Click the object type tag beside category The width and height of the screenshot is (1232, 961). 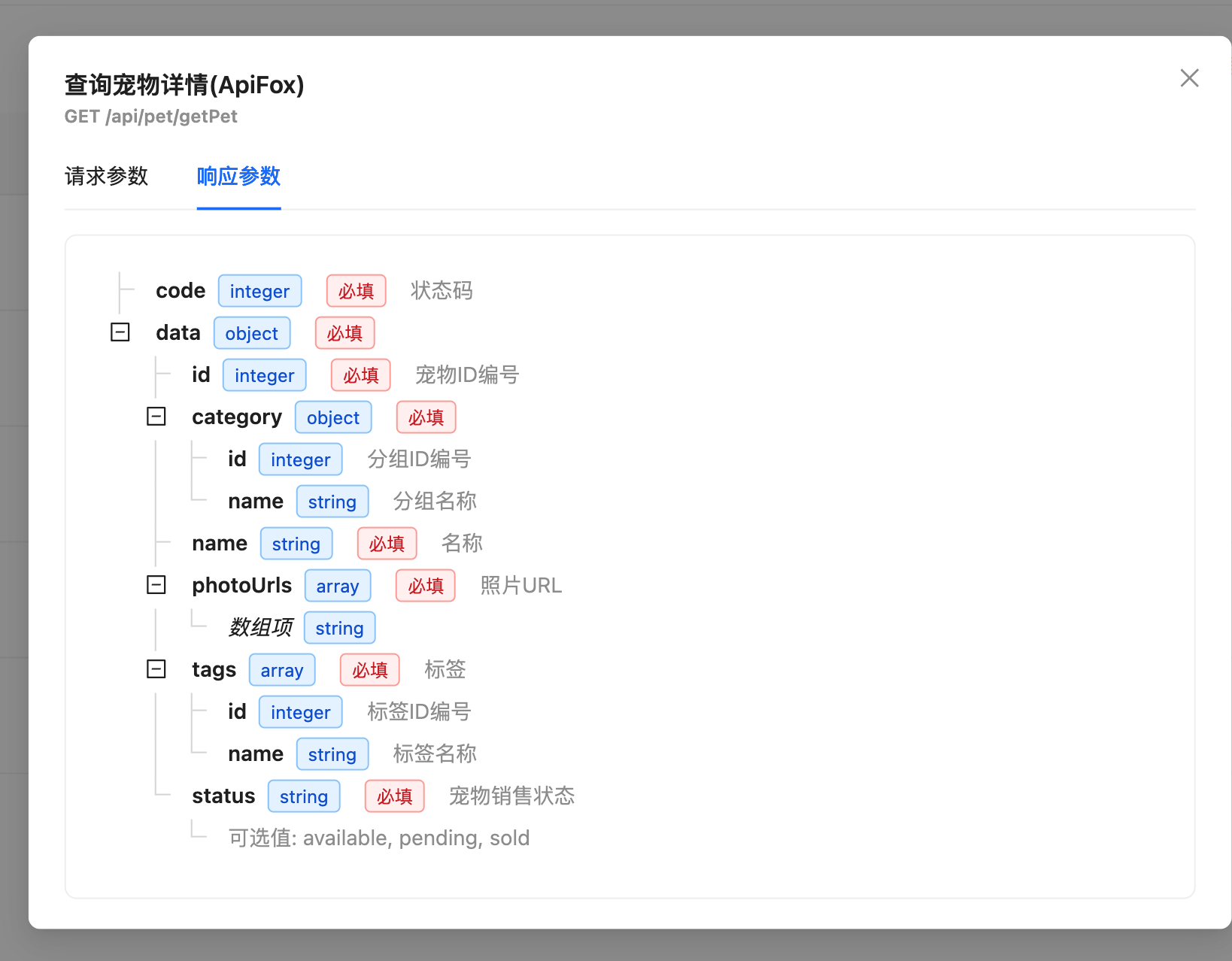tap(333, 417)
